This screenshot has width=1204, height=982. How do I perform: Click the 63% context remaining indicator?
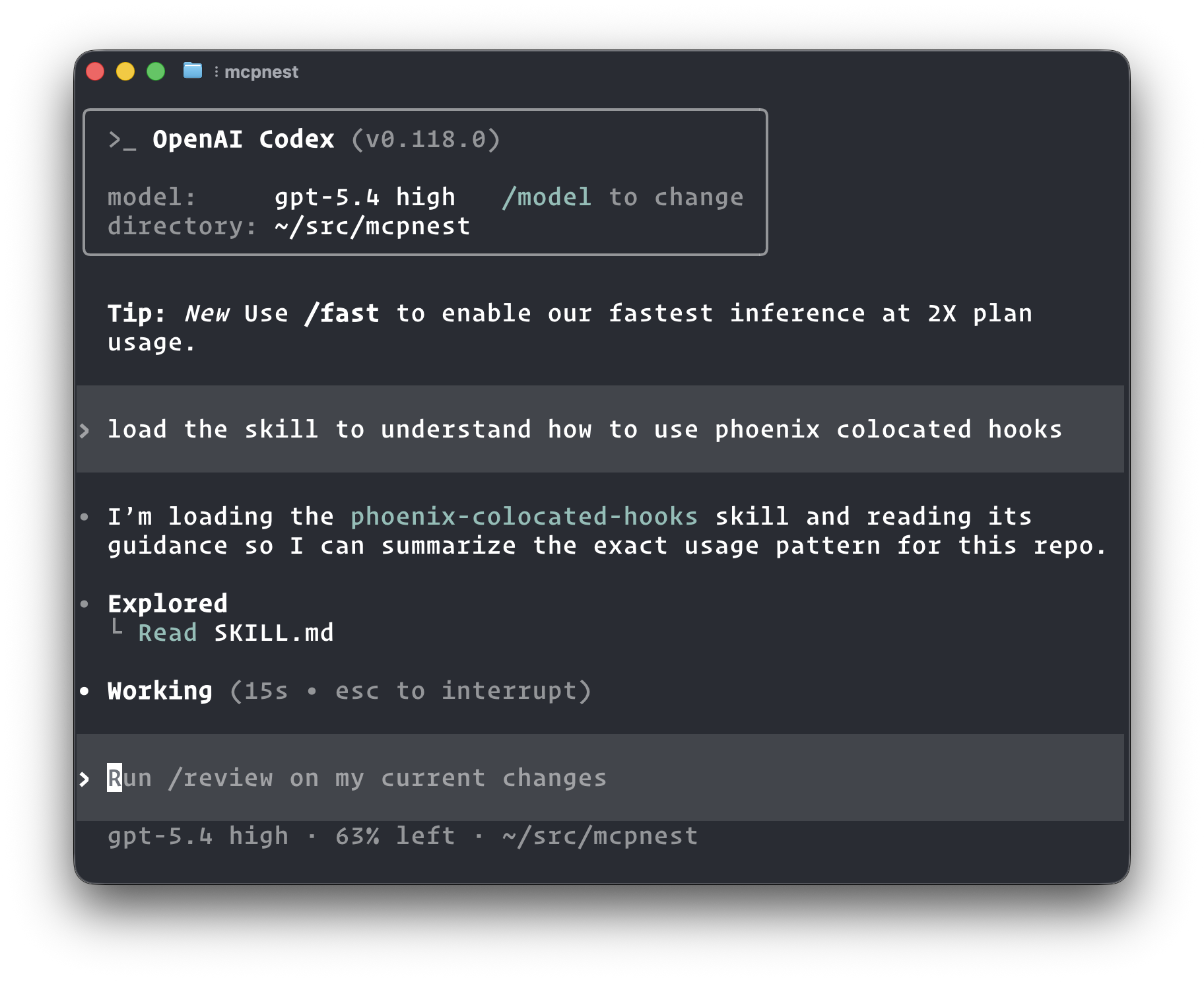395,835
